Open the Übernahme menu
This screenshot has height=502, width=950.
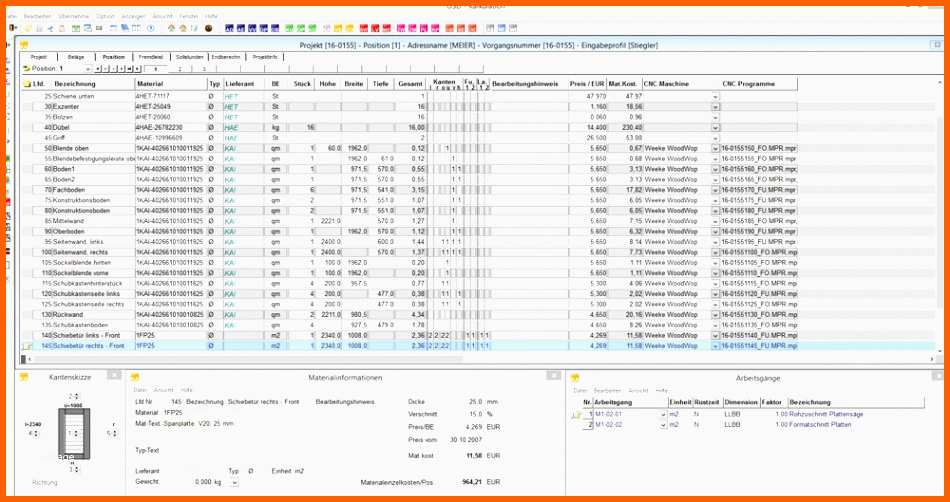[74, 17]
